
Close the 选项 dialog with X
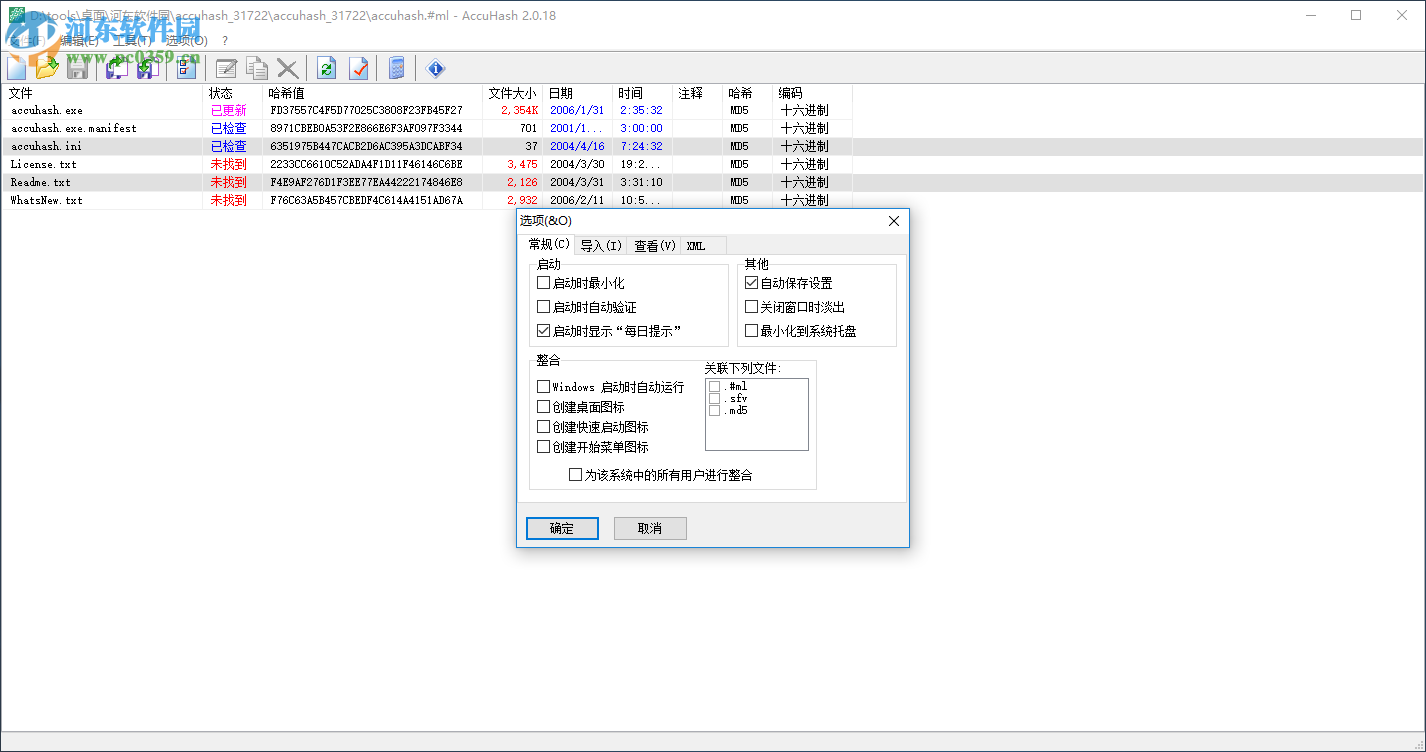pyautogui.click(x=894, y=221)
